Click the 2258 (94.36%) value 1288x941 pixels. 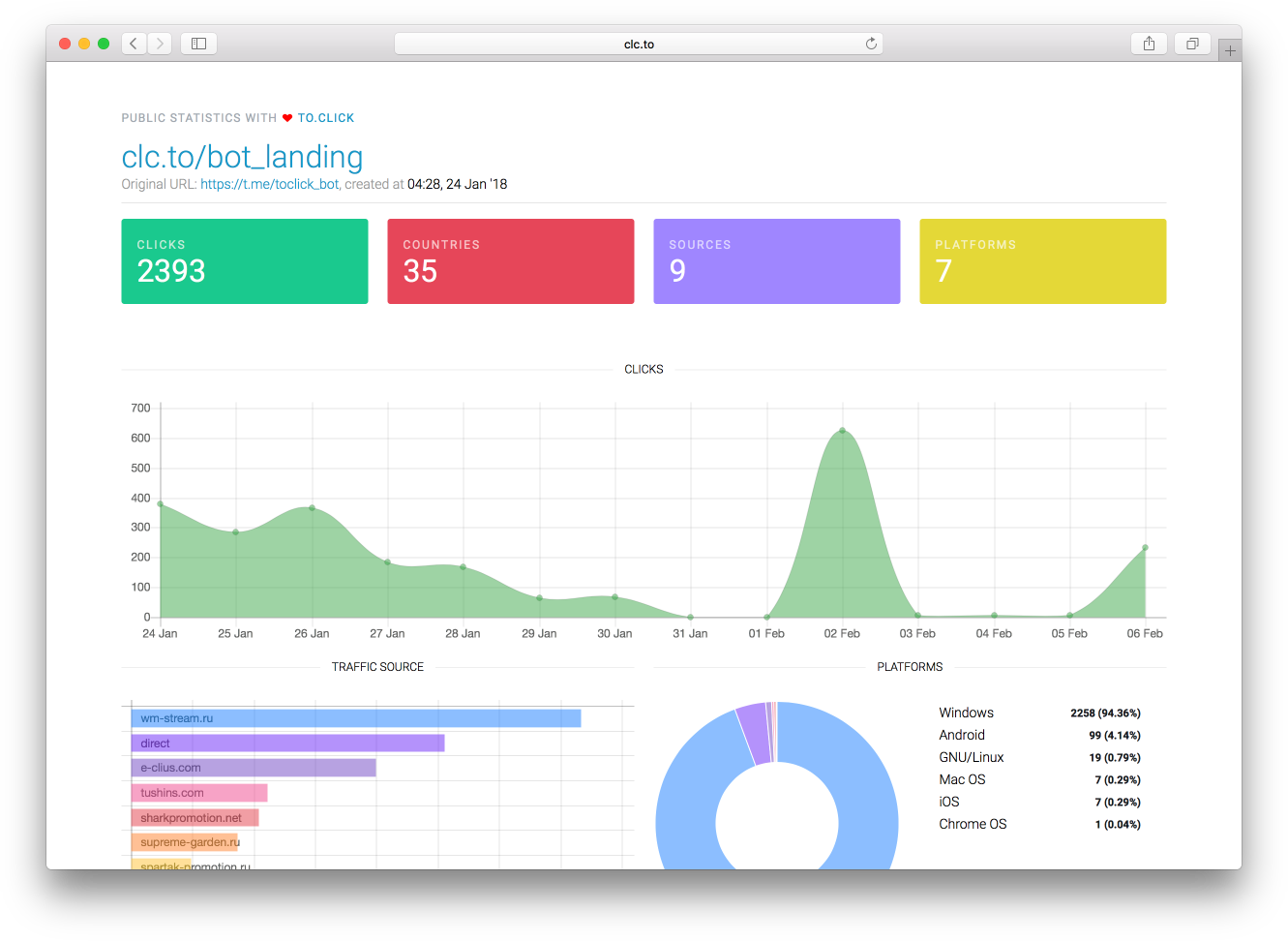point(1105,713)
